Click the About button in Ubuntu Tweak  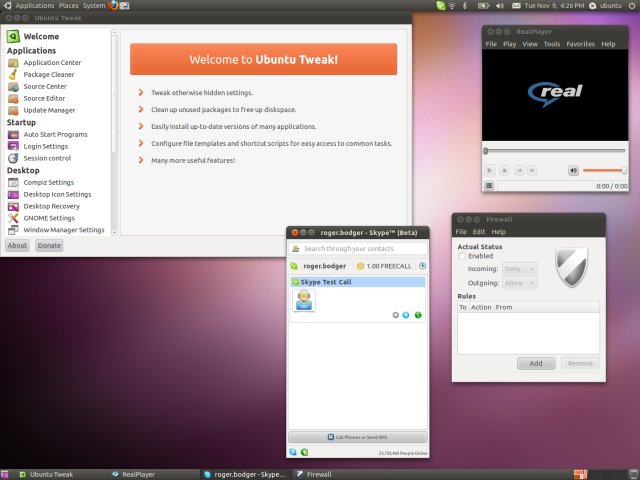(x=17, y=245)
